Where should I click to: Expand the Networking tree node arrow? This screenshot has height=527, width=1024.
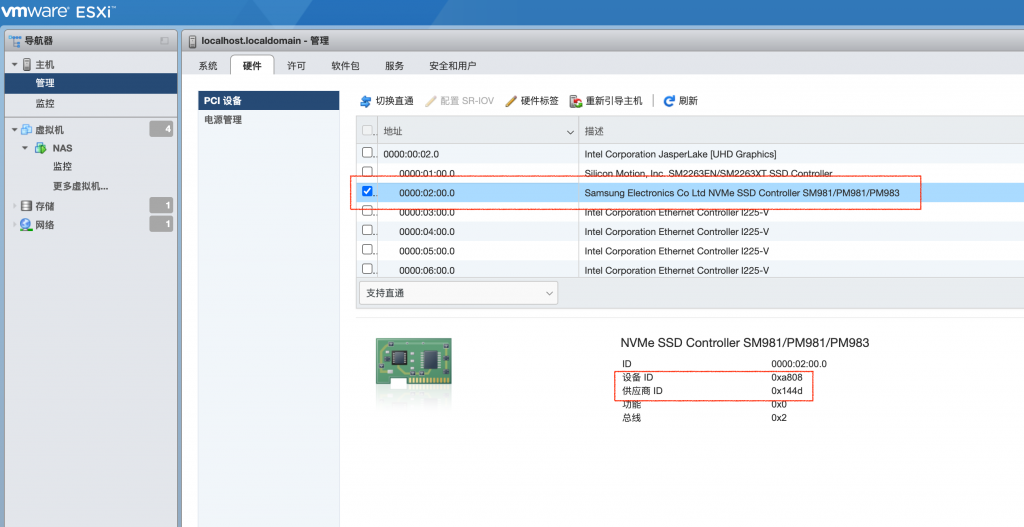click(15, 225)
